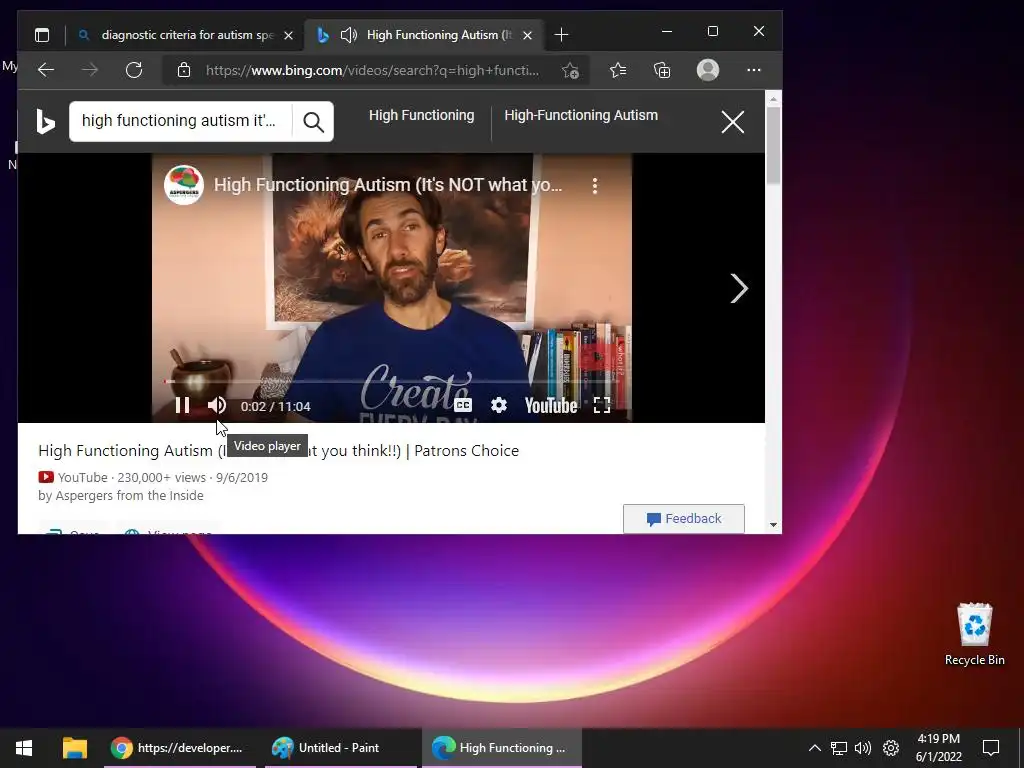Click the video title below player
This screenshot has width=1024, height=768.
(x=278, y=451)
